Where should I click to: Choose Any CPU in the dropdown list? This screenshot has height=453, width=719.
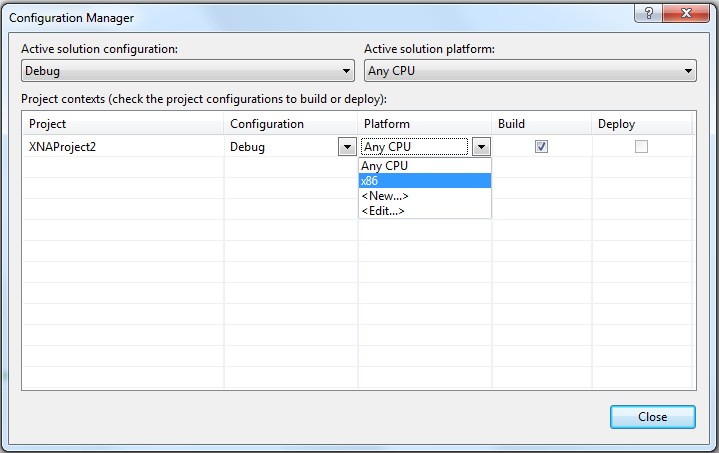tap(425, 166)
